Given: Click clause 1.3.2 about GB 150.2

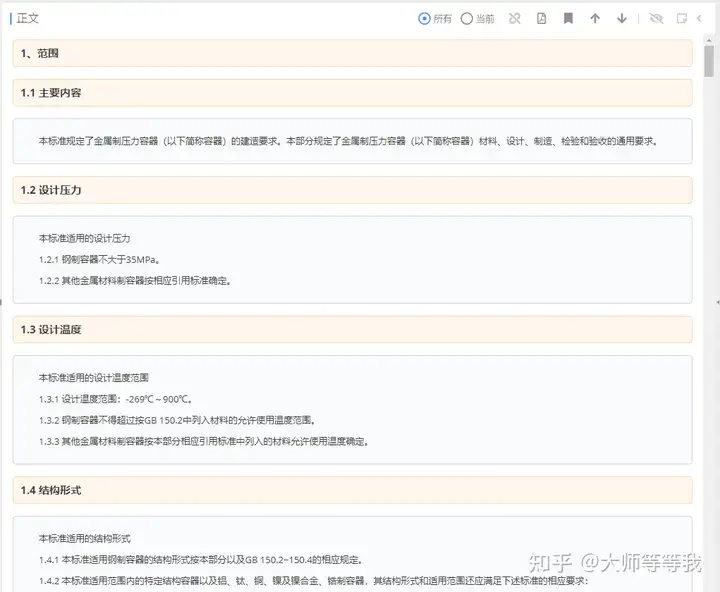Looking at the screenshot, I should [x=177, y=420].
